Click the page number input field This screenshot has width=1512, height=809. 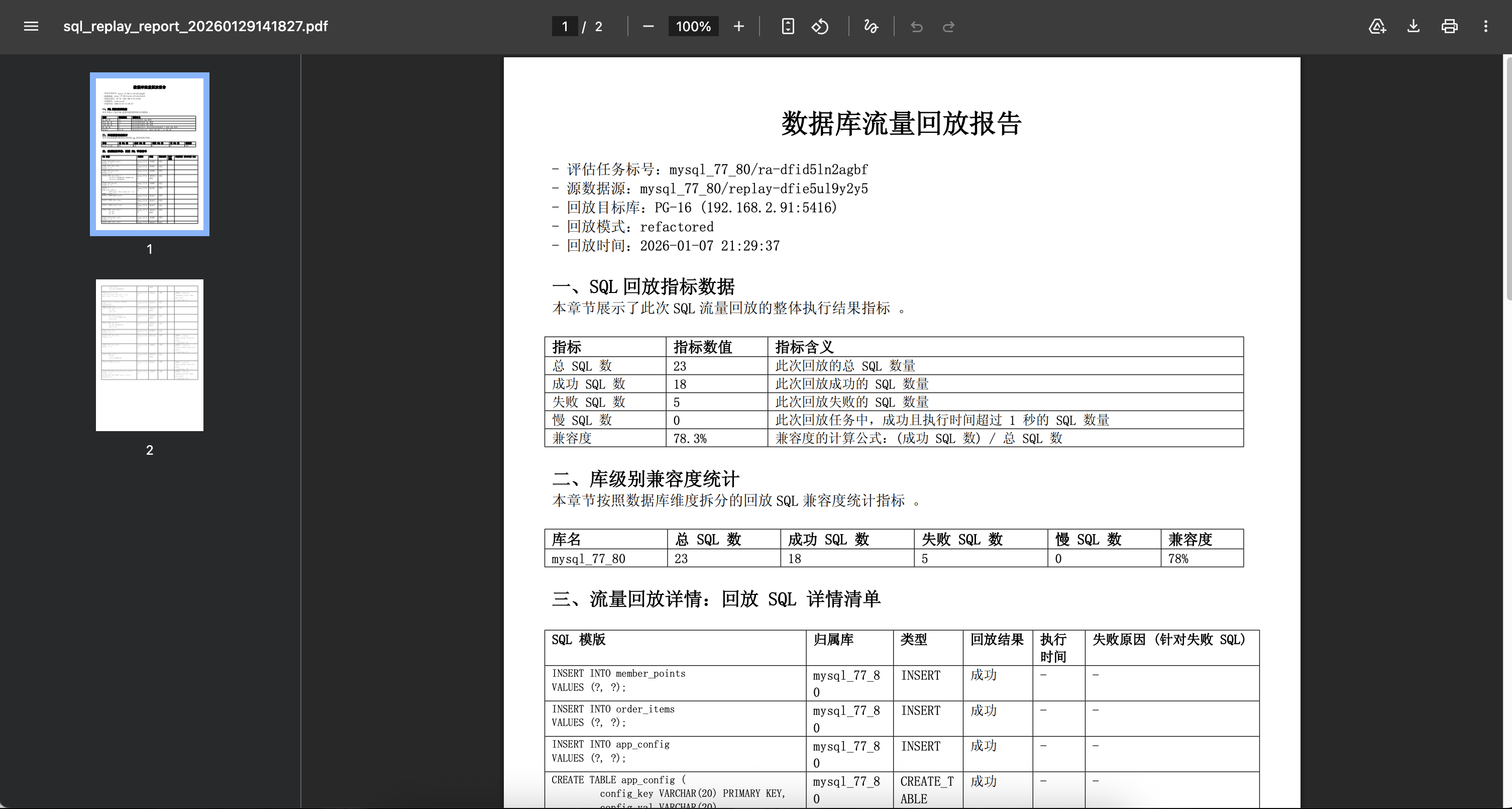tap(565, 27)
